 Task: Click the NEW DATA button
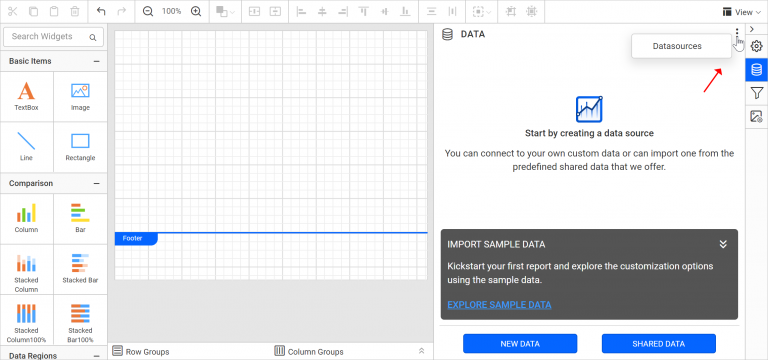click(x=520, y=344)
